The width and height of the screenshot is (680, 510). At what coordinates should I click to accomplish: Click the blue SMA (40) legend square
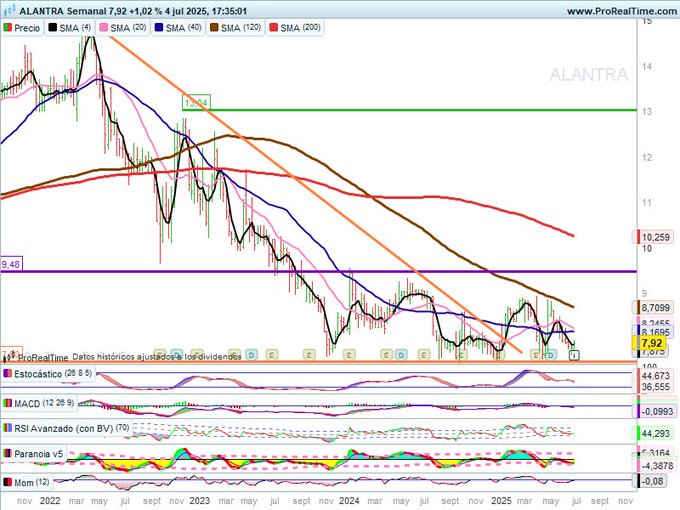click(x=159, y=28)
